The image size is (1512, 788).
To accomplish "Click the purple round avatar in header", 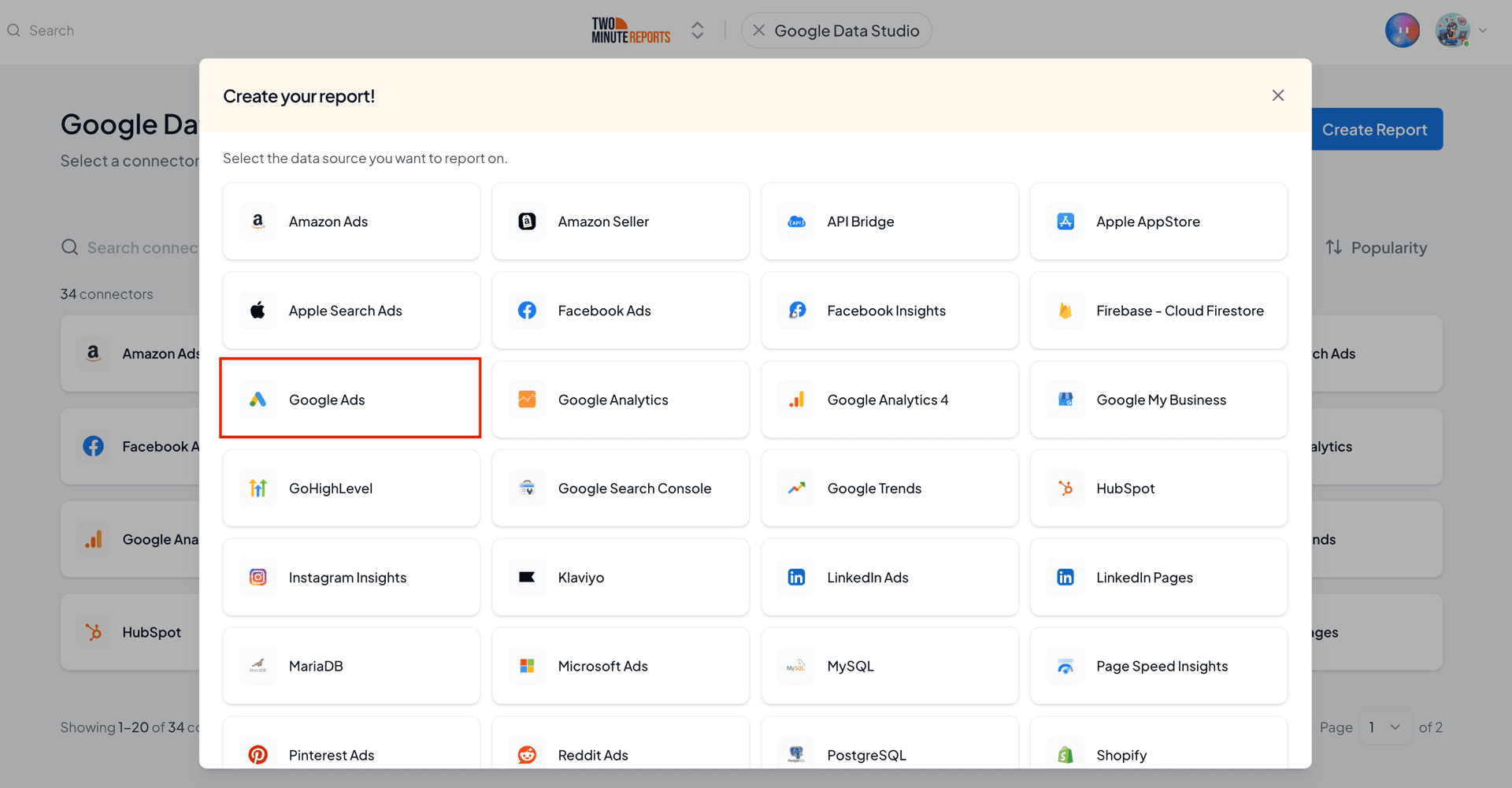I will [1403, 31].
